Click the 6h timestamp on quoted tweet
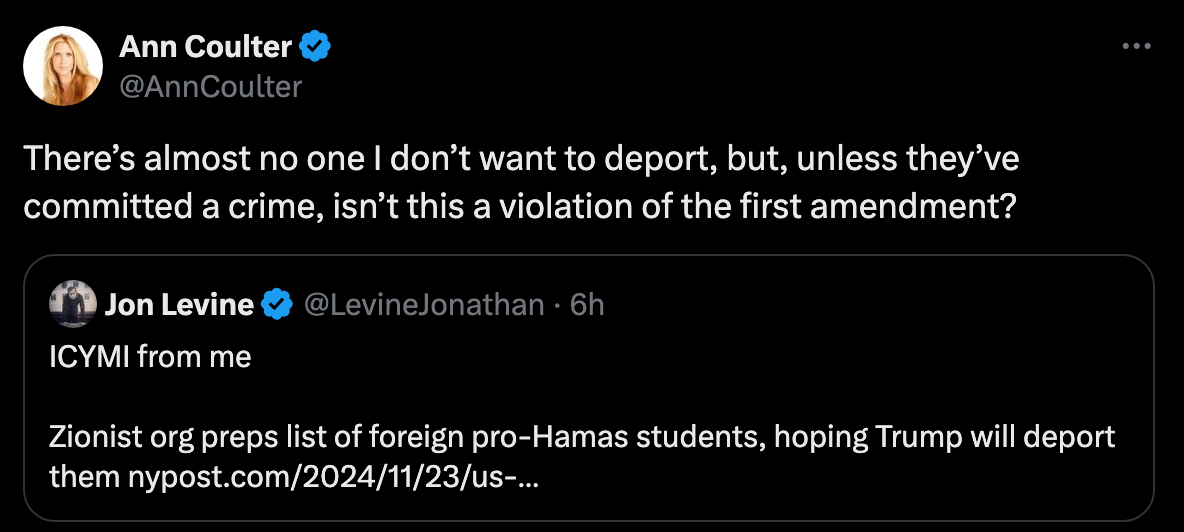Viewport: 1184px width, 532px height. click(587, 305)
